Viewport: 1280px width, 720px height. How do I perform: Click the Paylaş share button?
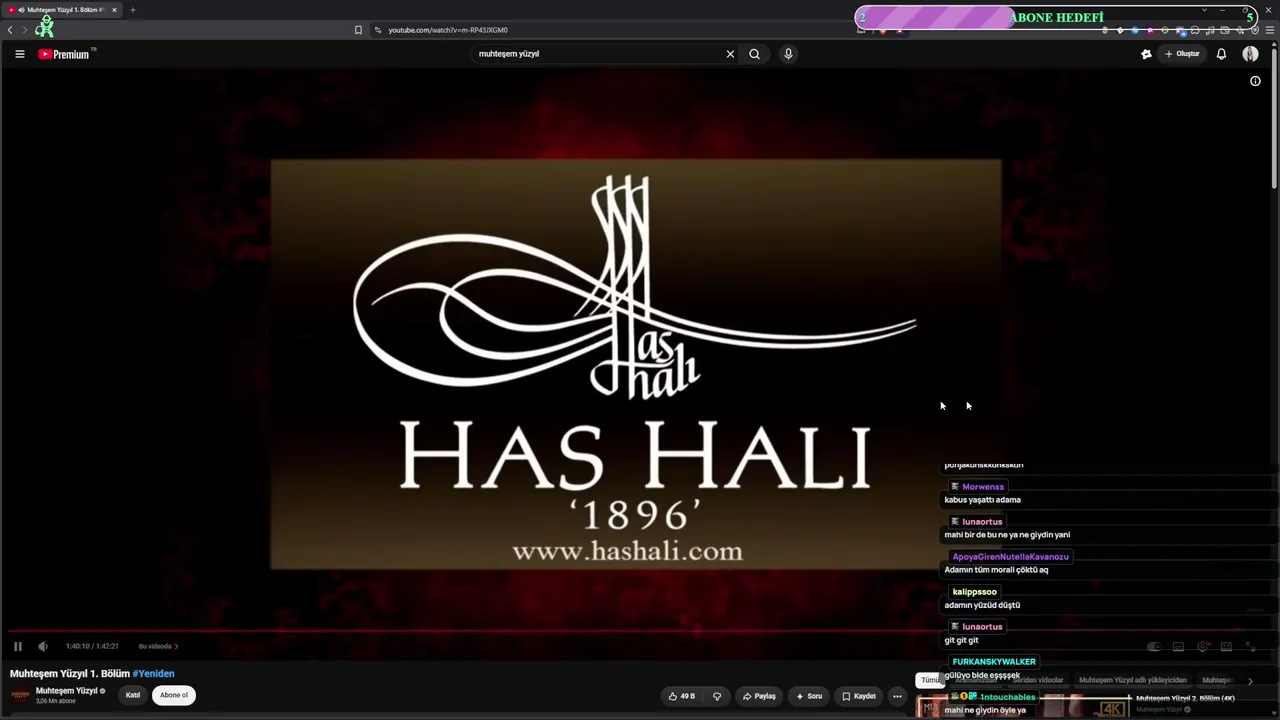[759, 696]
